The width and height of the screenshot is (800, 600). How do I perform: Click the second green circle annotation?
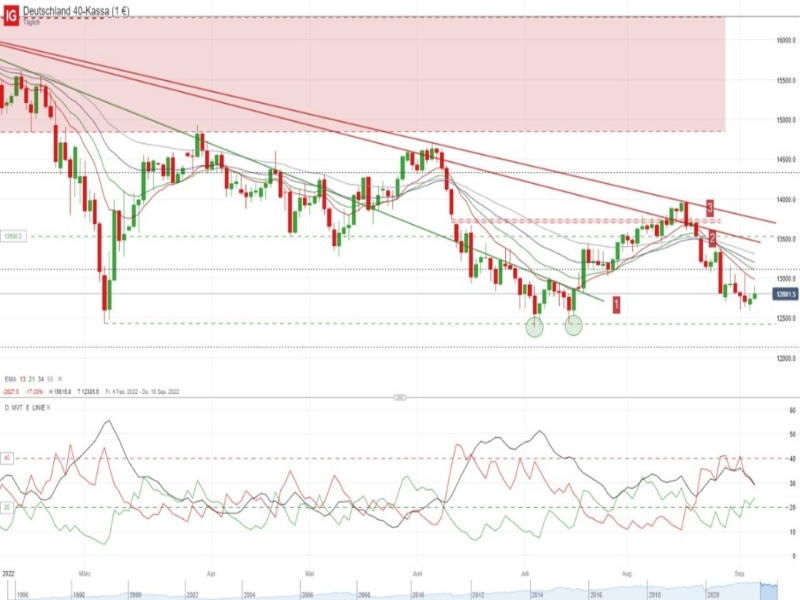pyautogui.click(x=573, y=326)
